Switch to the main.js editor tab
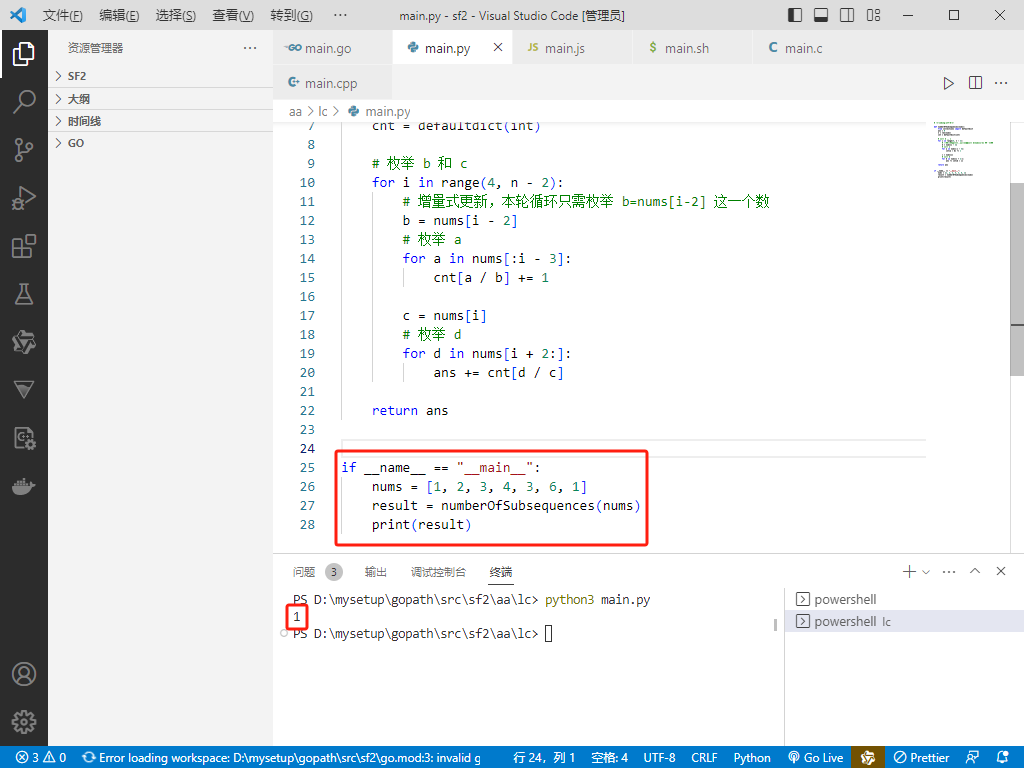This screenshot has width=1024, height=768. (573, 48)
